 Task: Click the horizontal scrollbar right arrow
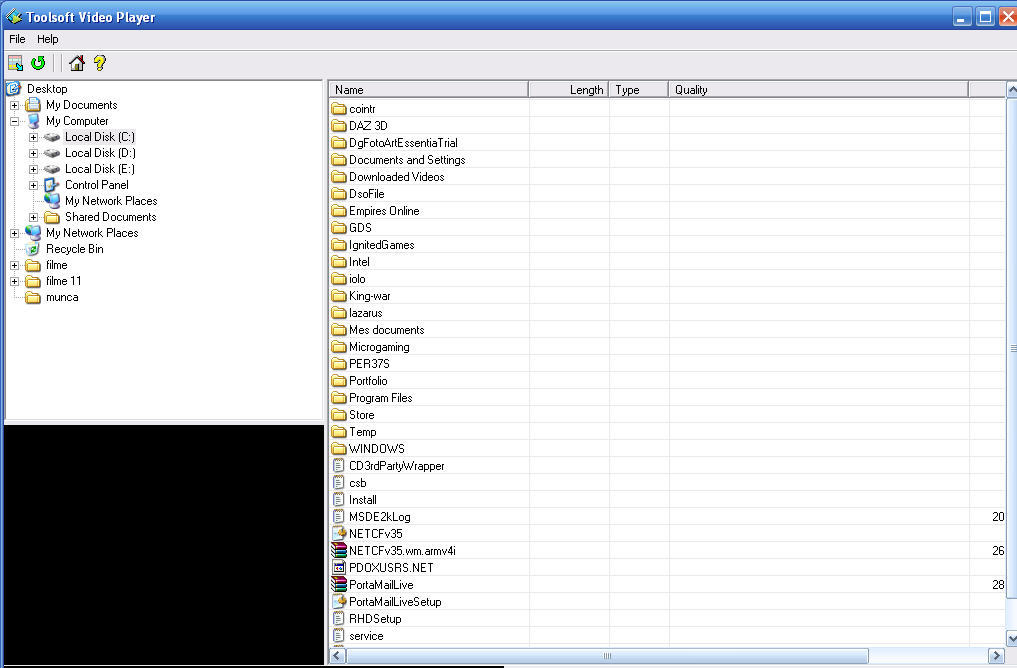point(996,655)
